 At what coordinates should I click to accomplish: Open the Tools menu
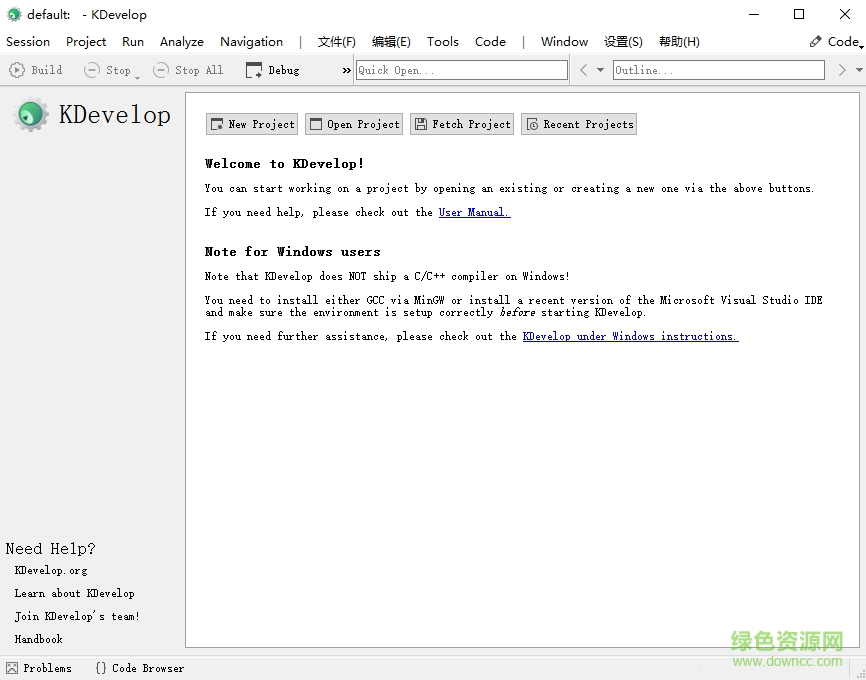click(442, 41)
